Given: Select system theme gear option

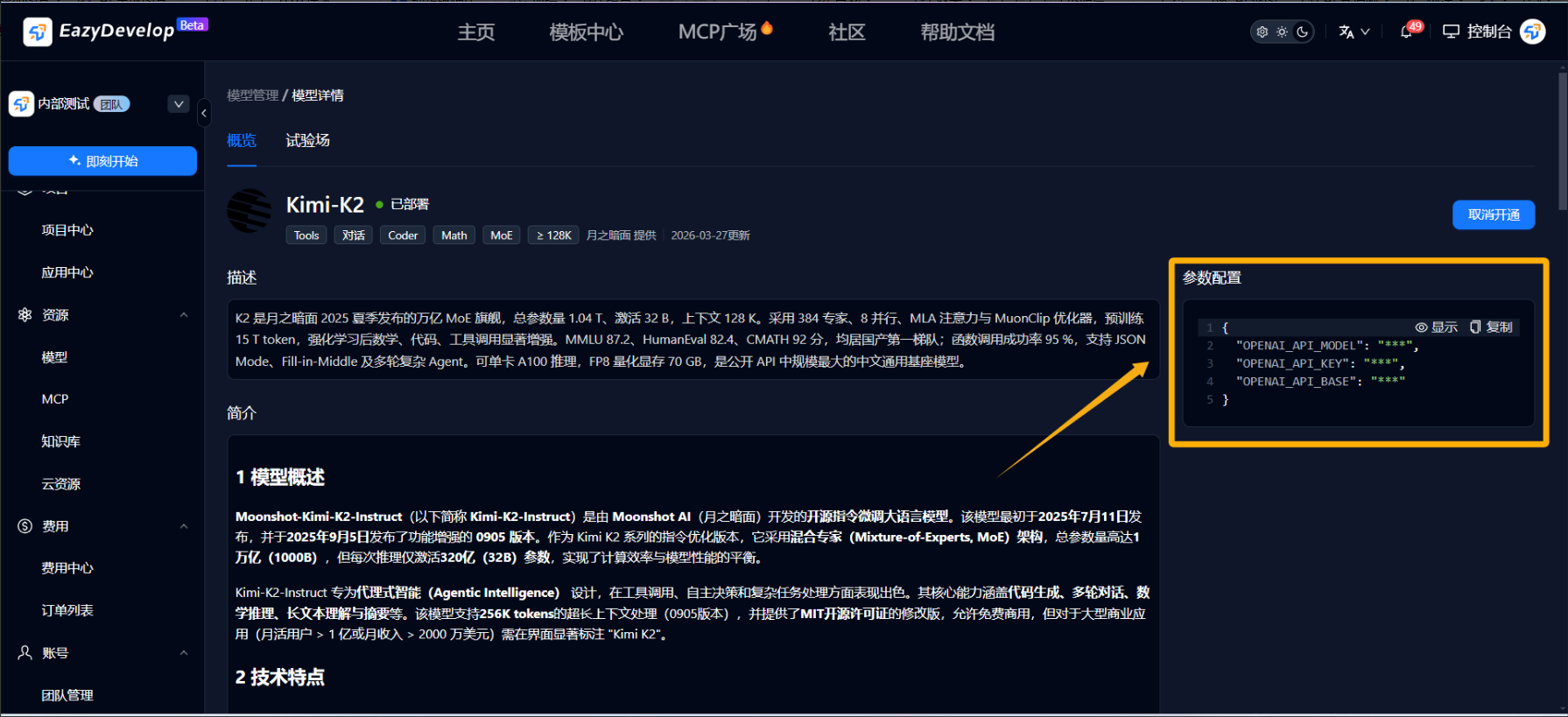Looking at the screenshot, I should 1262,32.
